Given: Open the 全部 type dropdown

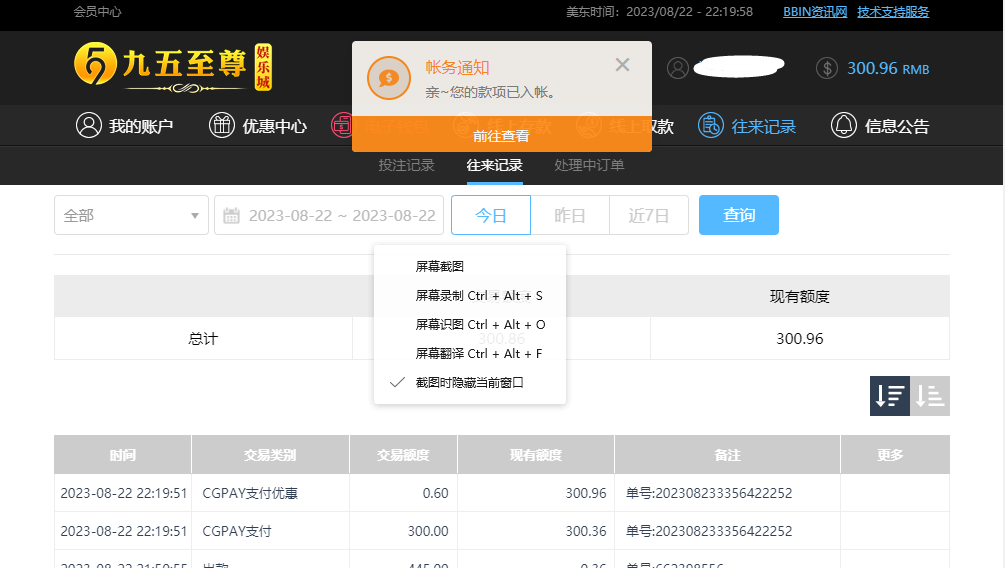Looking at the screenshot, I should (x=131, y=215).
